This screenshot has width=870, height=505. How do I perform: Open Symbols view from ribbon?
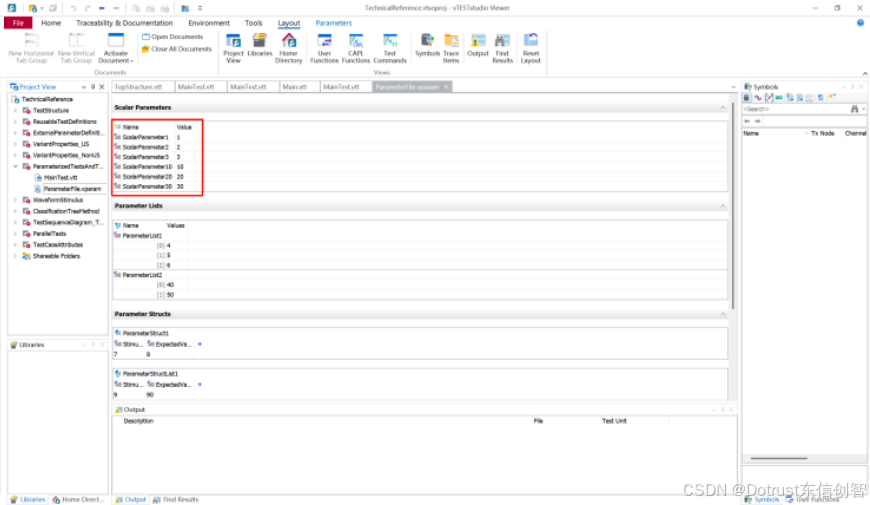coord(427,46)
